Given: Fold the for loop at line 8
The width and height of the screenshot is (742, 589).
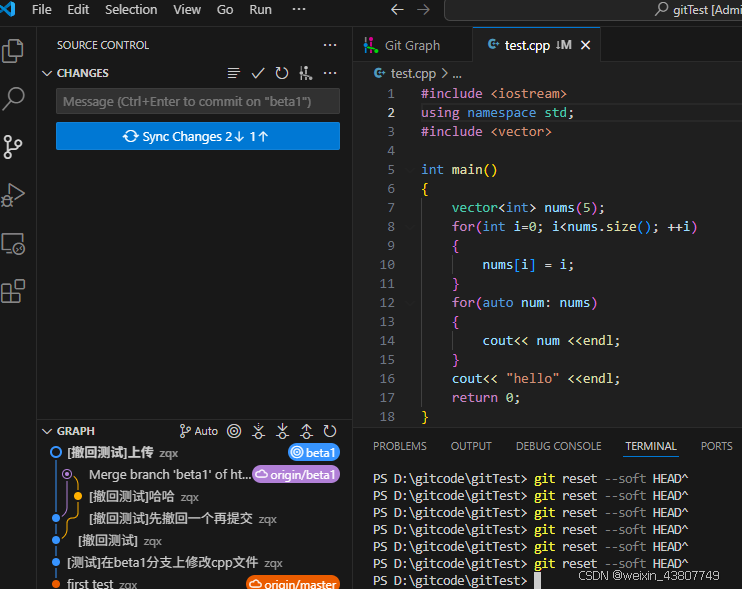Looking at the screenshot, I should tap(409, 227).
